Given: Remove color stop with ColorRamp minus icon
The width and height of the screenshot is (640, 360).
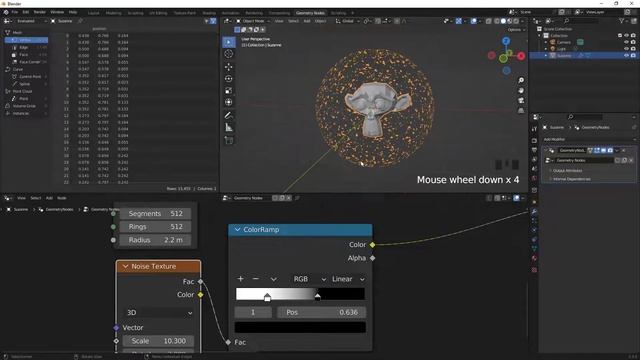Looking at the screenshot, I should [256, 279].
